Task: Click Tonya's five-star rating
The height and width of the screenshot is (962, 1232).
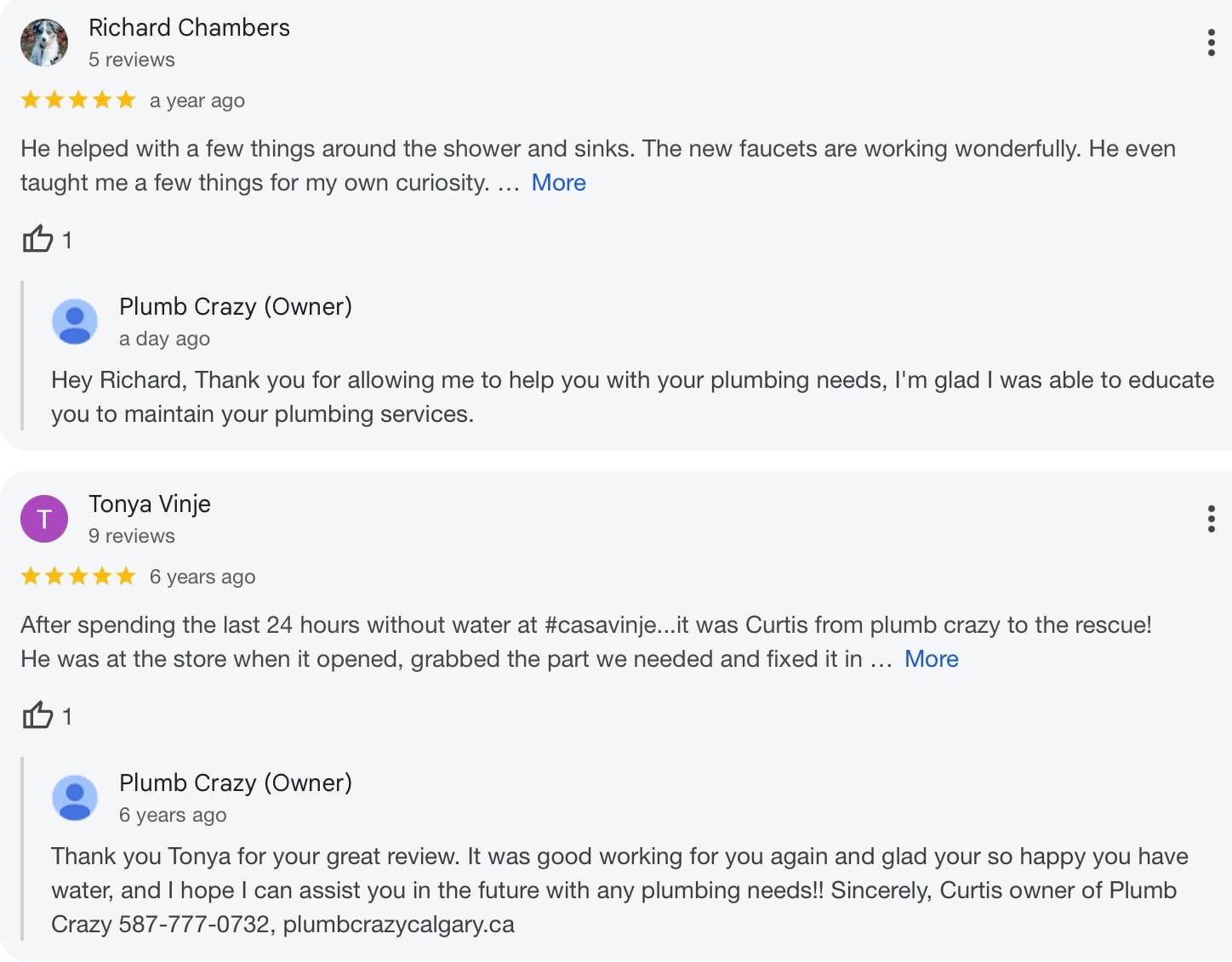Action: (x=78, y=577)
